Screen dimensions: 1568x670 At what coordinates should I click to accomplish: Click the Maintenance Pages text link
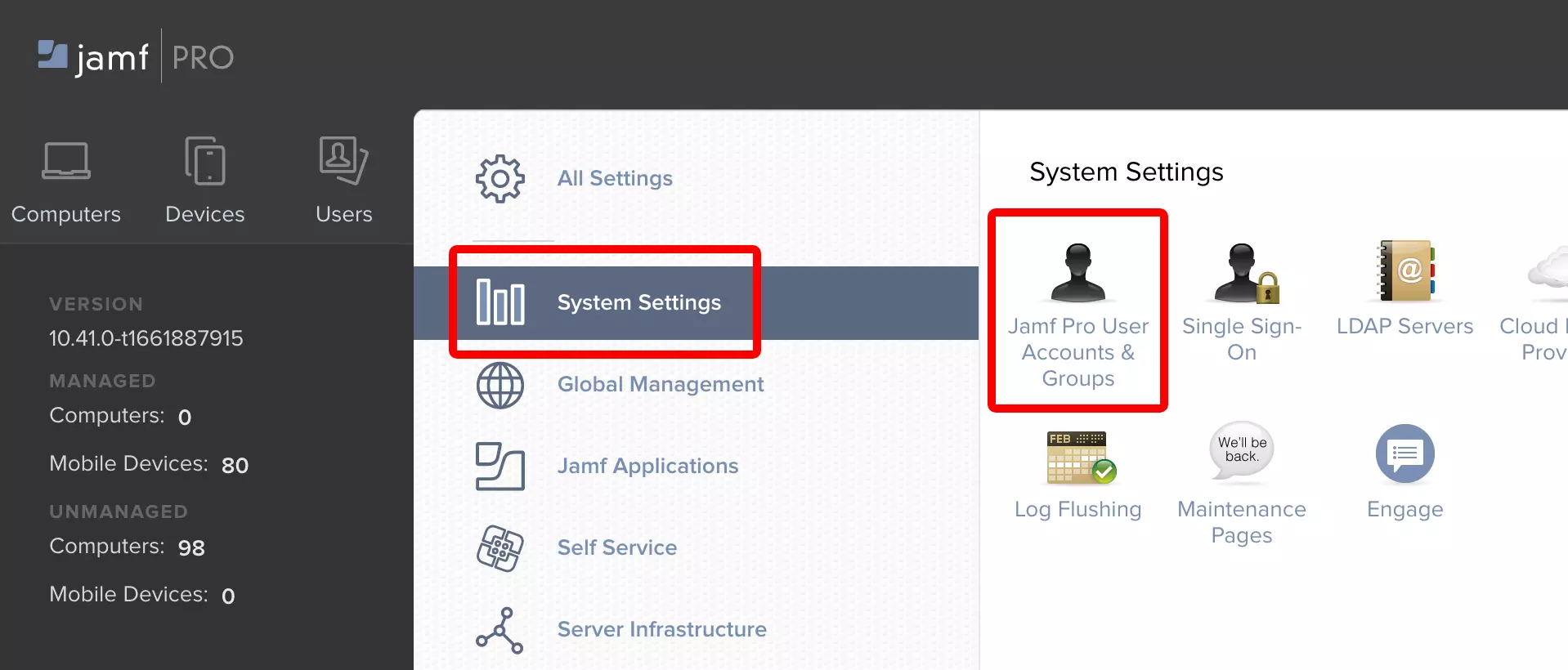click(1242, 522)
